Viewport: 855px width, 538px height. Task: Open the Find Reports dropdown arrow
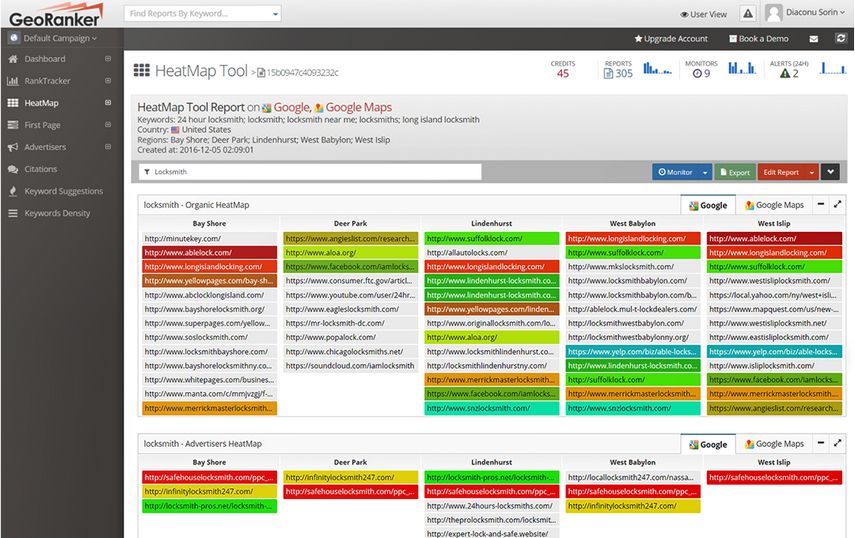[275, 14]
